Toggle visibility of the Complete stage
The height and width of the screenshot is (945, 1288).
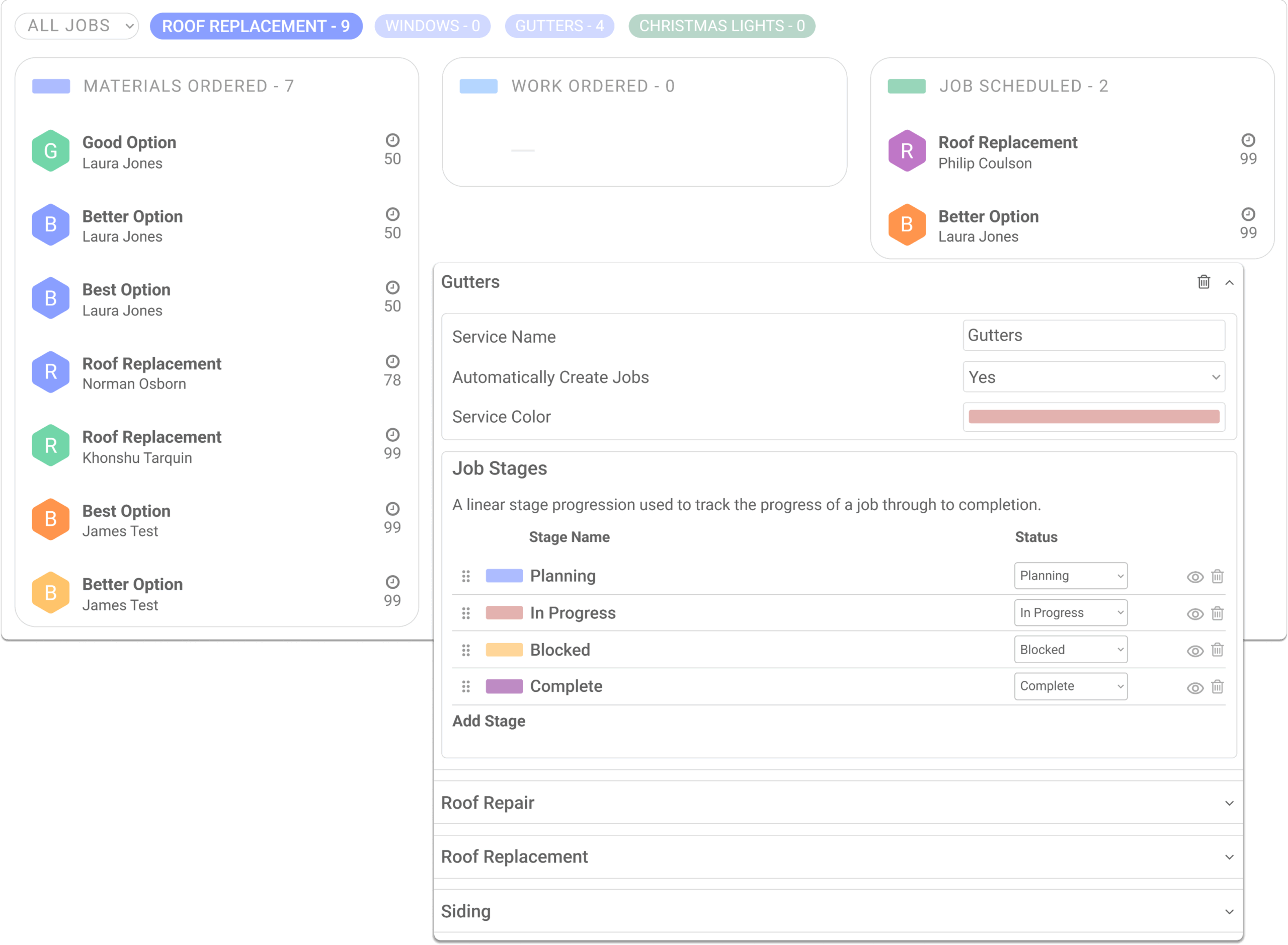coord(1195,688)
